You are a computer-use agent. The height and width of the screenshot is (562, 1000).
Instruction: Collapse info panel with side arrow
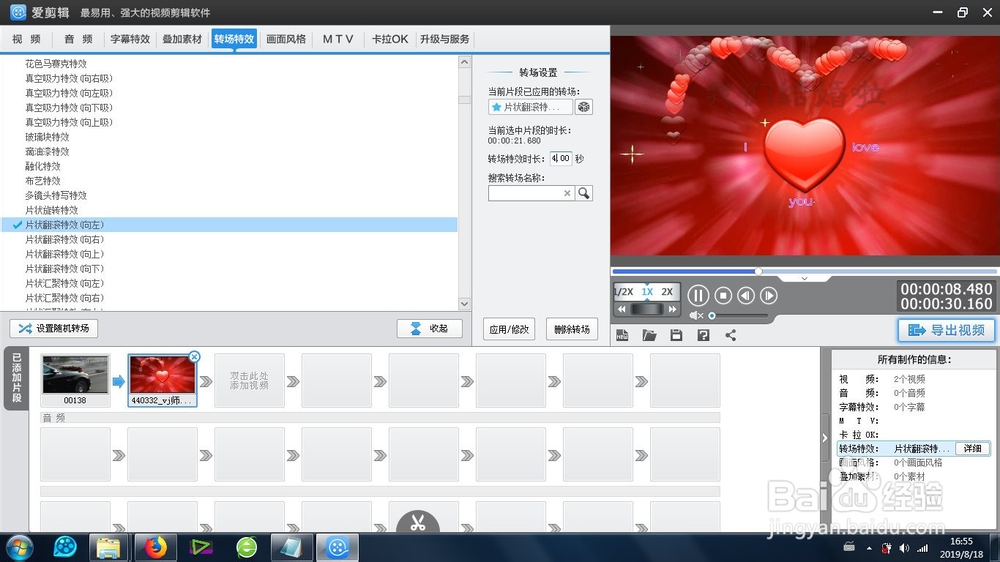(825, 438)
